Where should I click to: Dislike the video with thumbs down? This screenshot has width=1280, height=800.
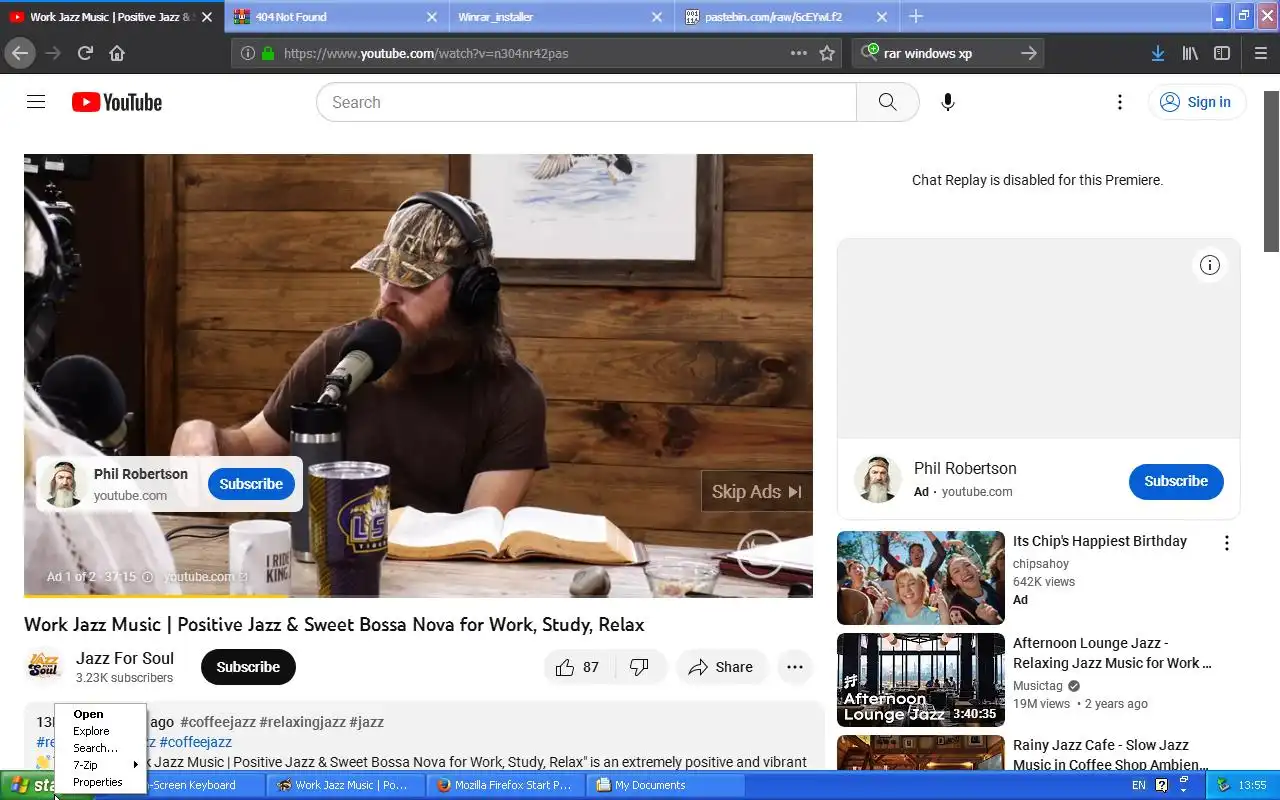[640, 667]
